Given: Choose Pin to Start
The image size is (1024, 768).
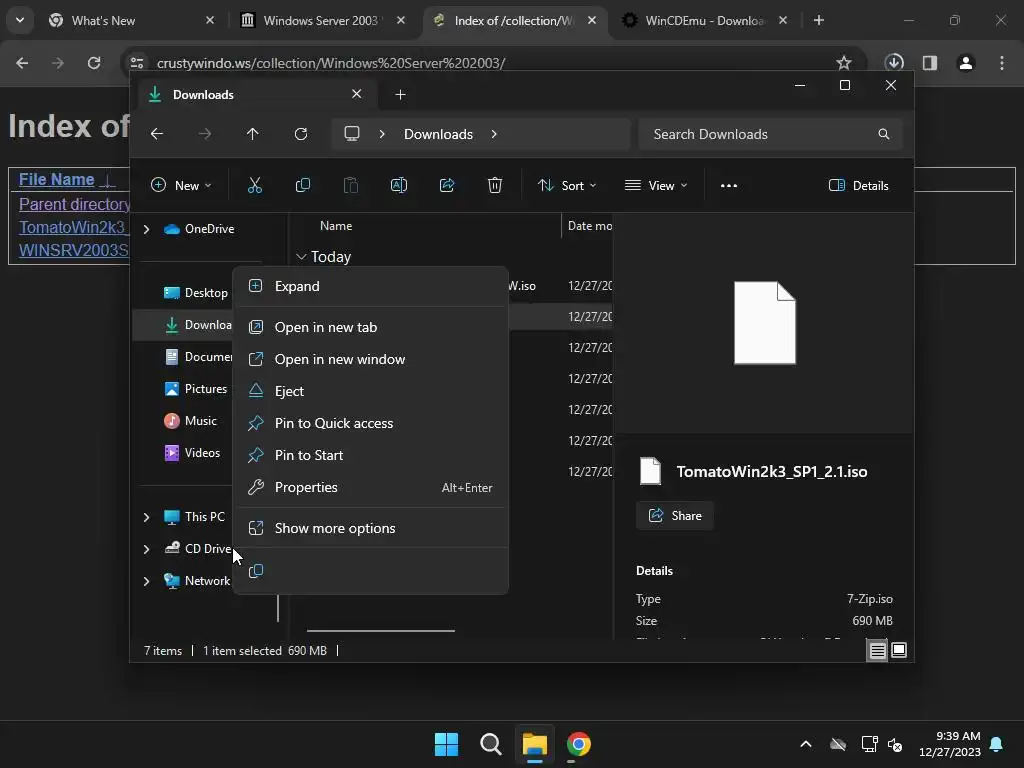Looking at the screenshot, I should (x=370, y=455).
